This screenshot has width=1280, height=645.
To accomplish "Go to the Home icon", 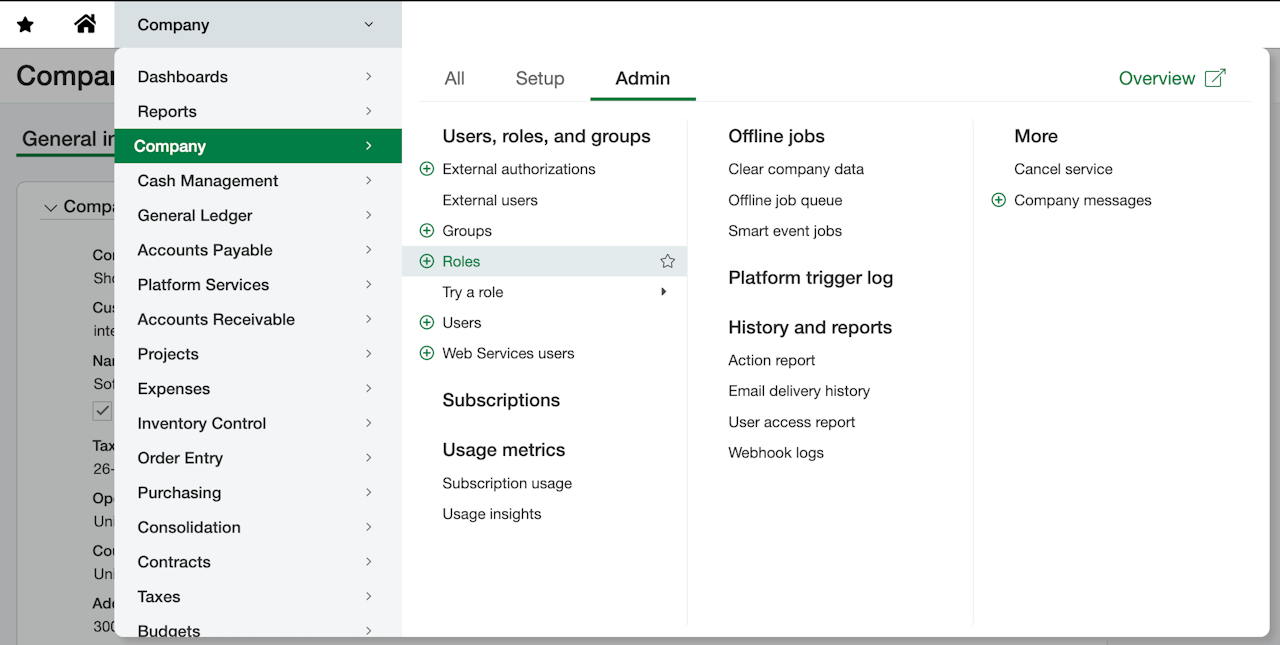I will [x=86, y=24].
